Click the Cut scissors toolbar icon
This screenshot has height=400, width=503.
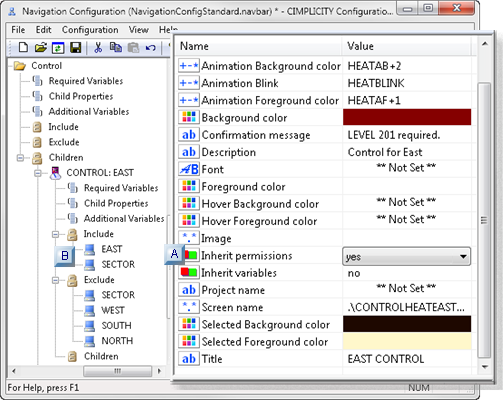click(x=98, y=48)
